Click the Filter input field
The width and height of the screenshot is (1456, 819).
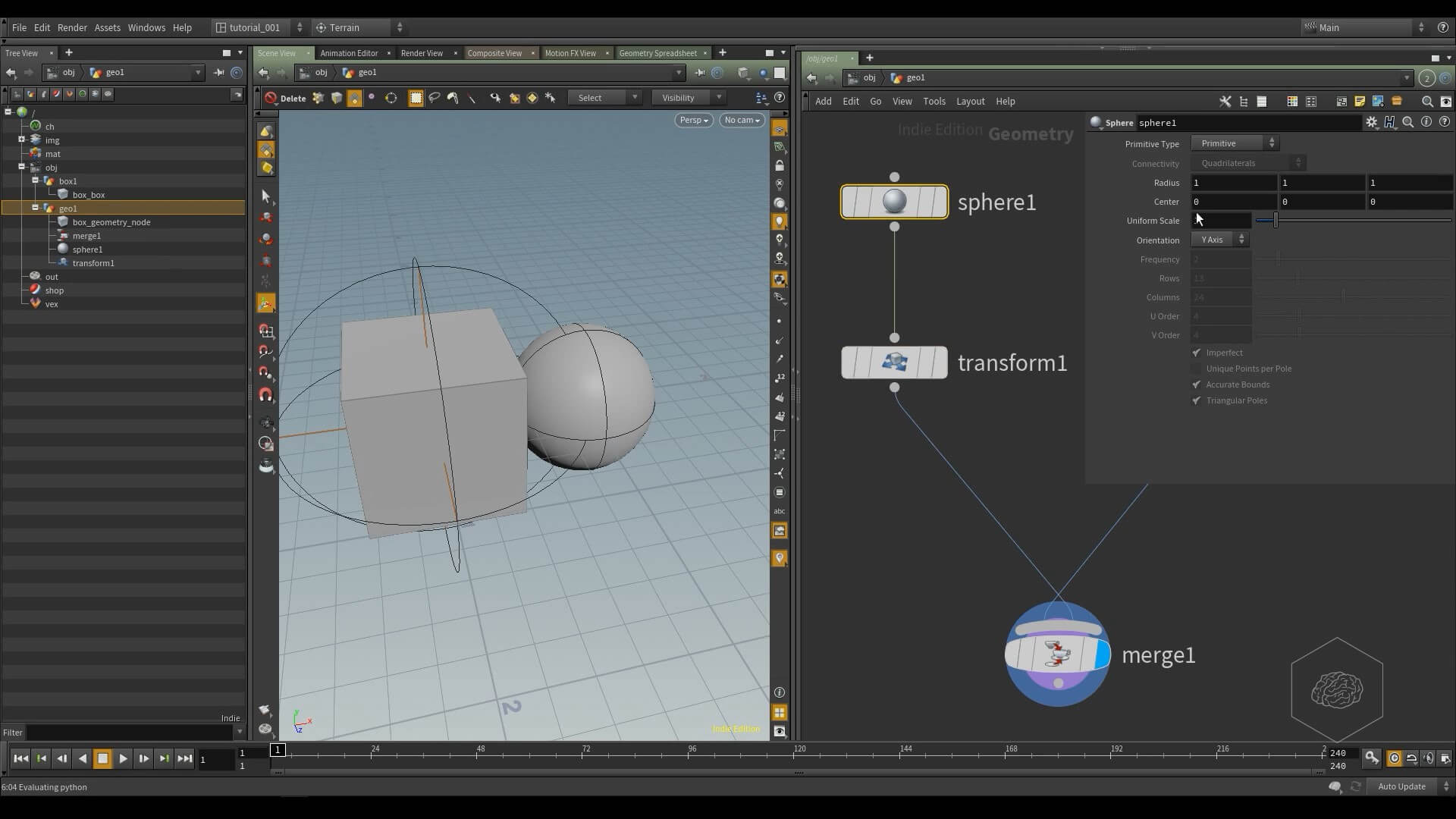(x=129, y=733)
